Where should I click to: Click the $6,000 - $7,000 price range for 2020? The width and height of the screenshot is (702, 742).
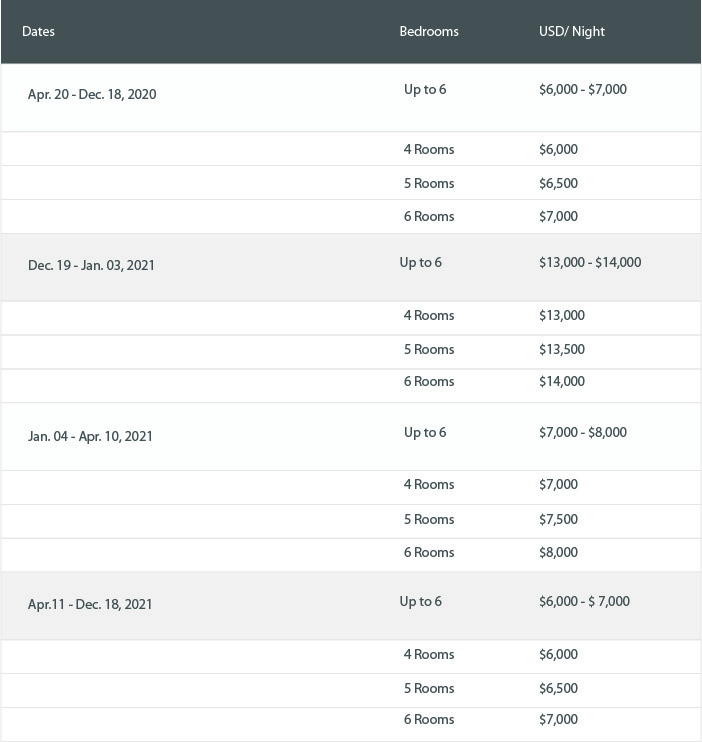[583, 89]
